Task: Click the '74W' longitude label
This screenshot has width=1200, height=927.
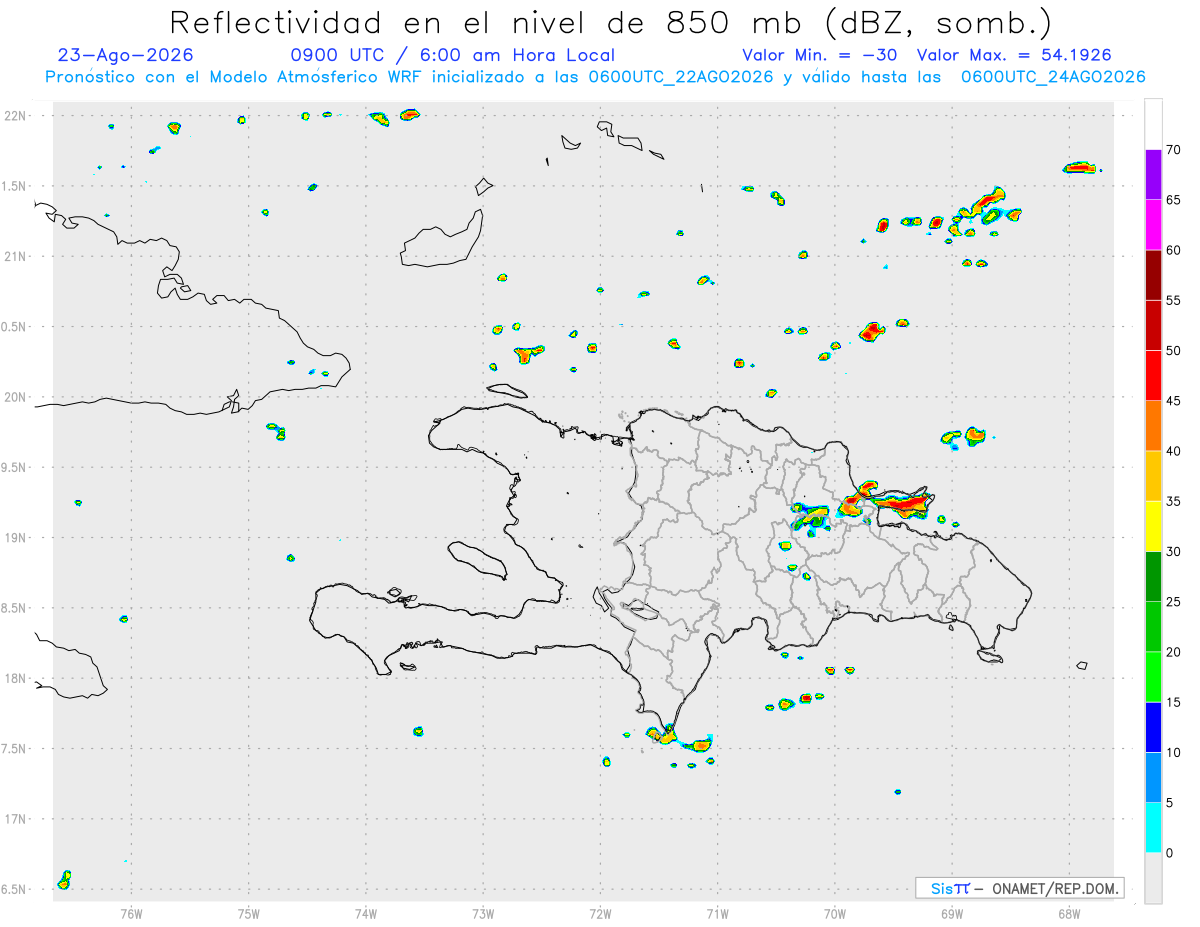Action: point(366,914)
